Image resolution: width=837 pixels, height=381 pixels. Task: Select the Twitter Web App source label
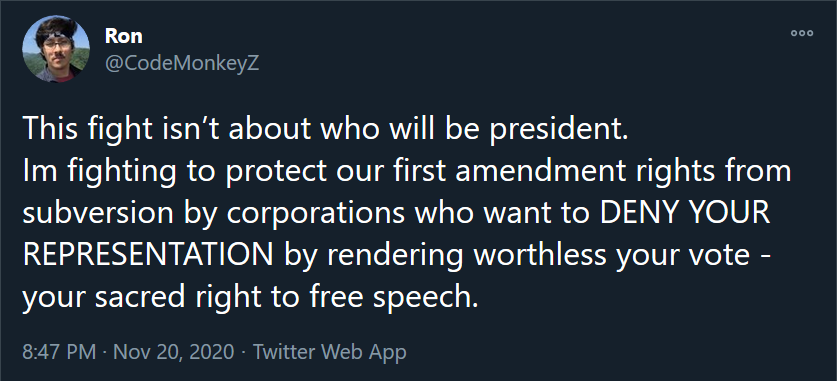point(329,352)
